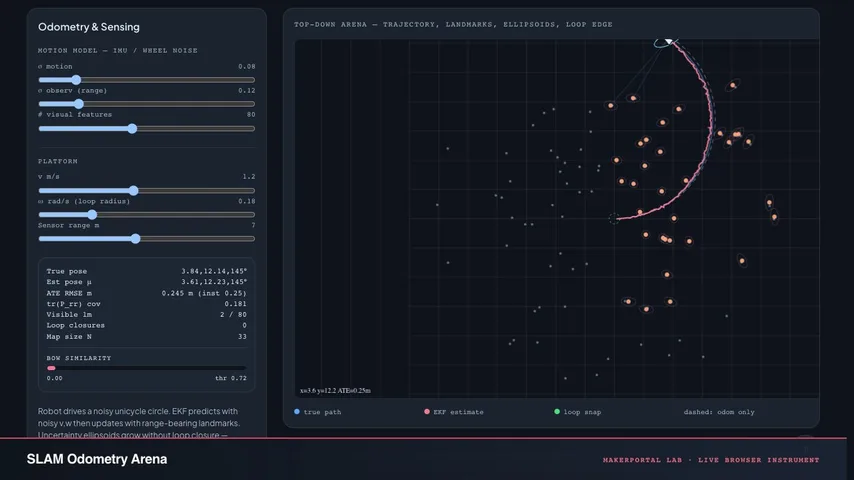Adjust the ω rad/s loop radius slider handle

[x=92, y=215]
